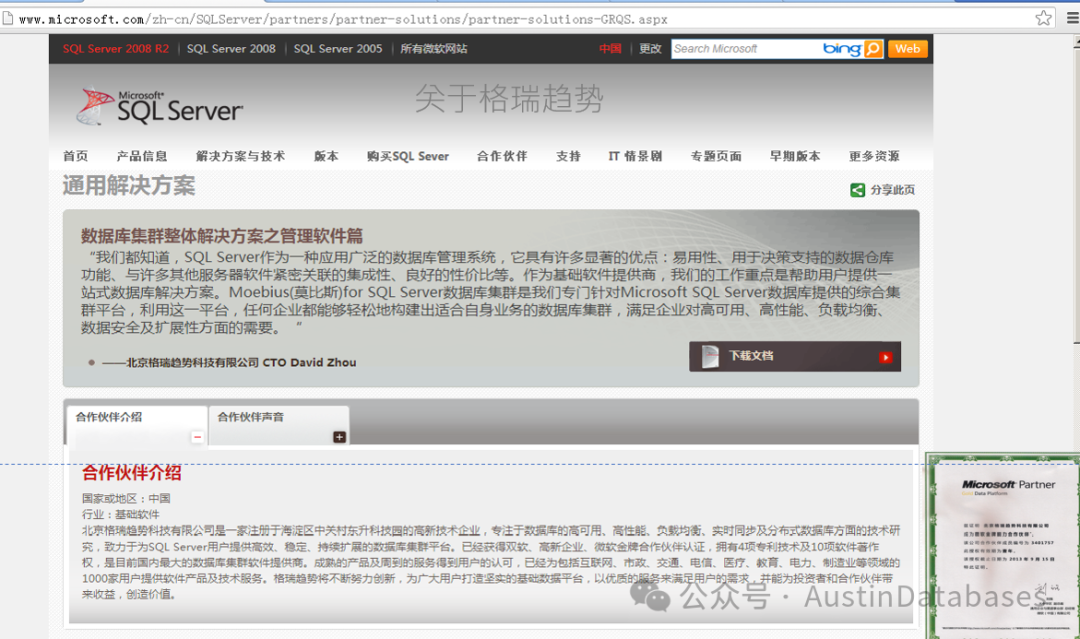Click the red play arrow on download button
Viewport: 1080px width, 639px height.
885,357
